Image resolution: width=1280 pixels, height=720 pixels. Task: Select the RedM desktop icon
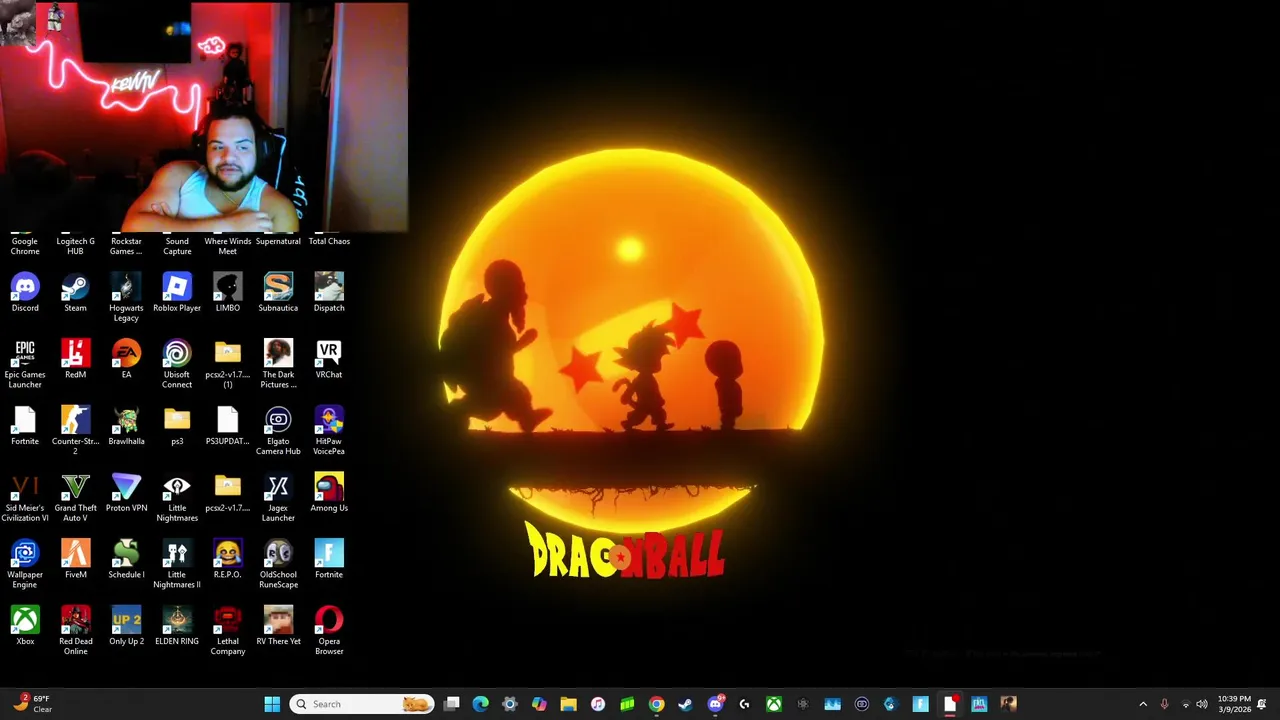coord(75,359)
